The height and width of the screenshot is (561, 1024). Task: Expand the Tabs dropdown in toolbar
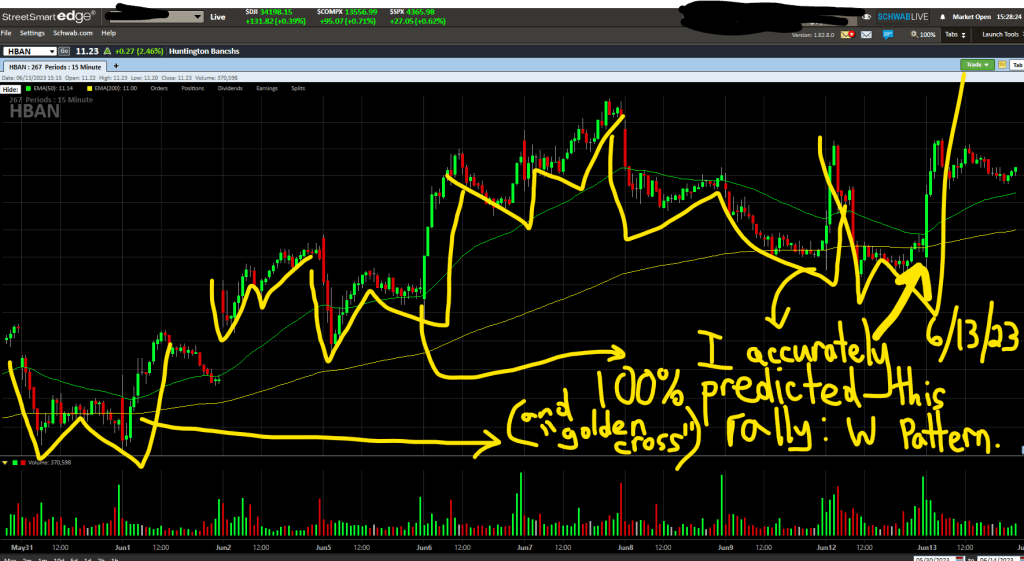pos(956,34)
